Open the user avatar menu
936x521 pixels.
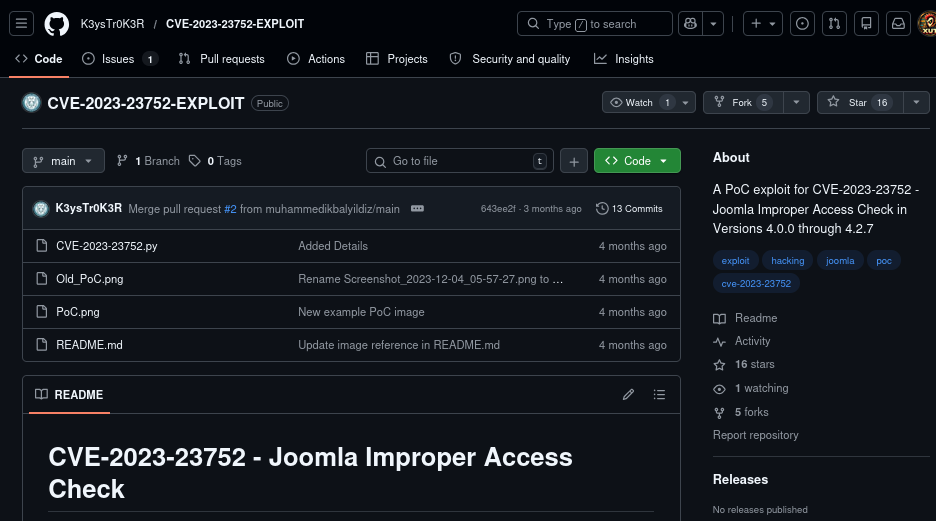(x=928, y=24)
